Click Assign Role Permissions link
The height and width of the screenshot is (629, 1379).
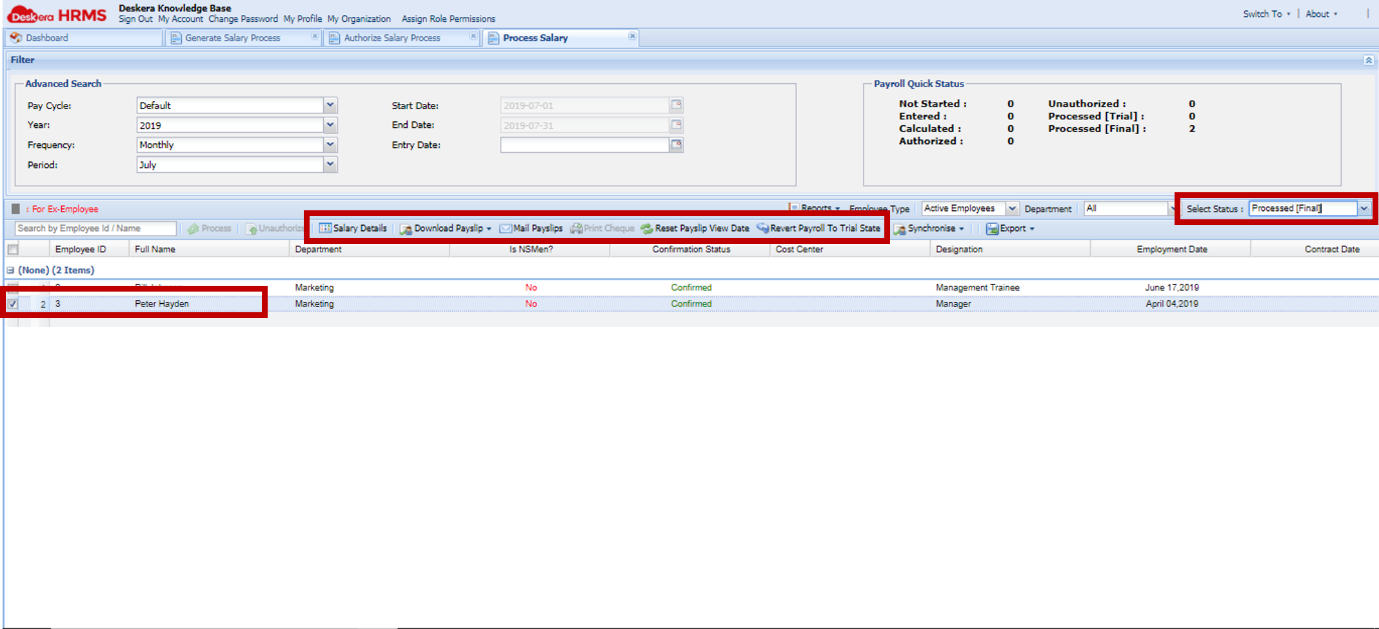point(448,19)
